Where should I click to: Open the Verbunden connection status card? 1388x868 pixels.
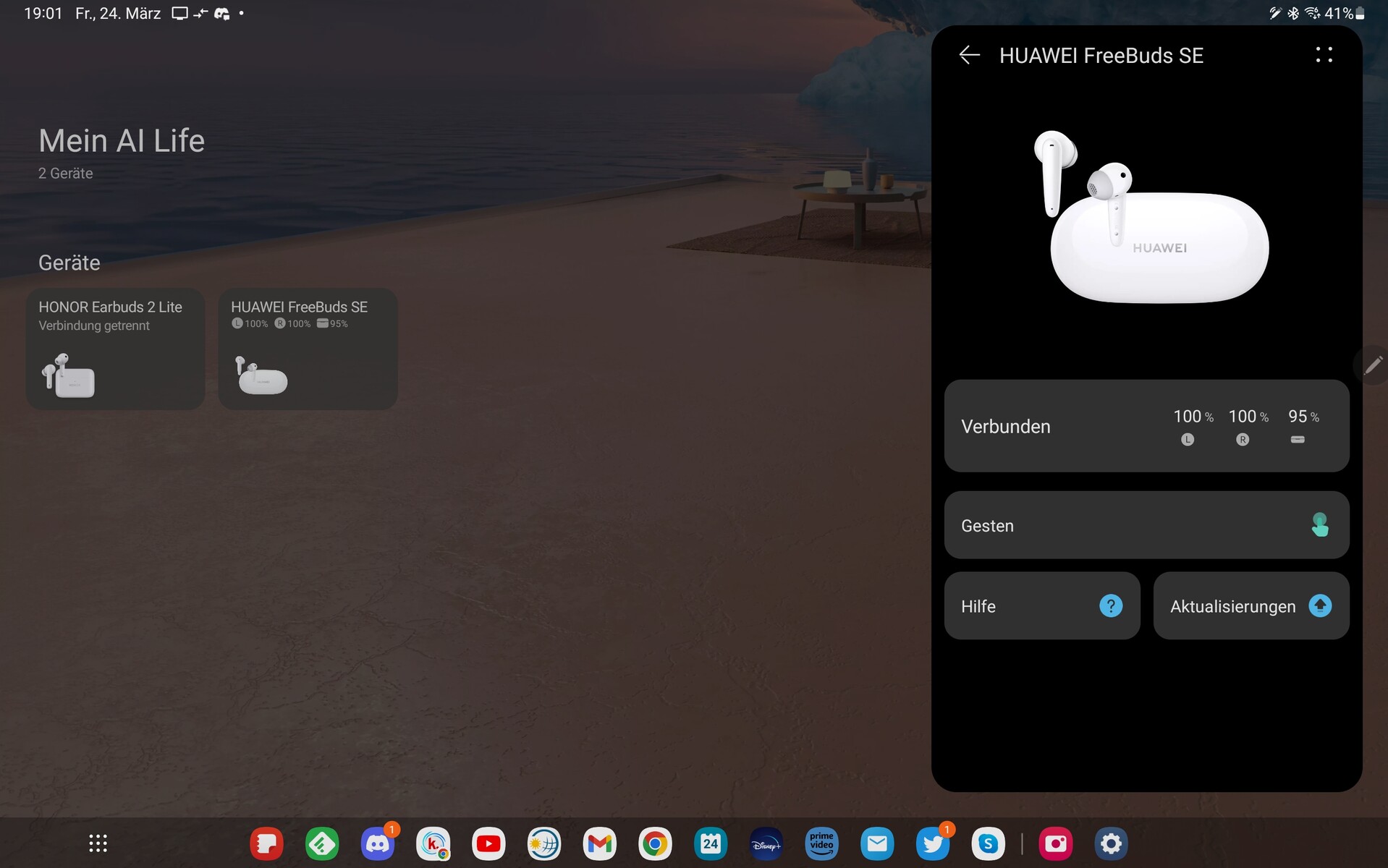(1146, 426)
